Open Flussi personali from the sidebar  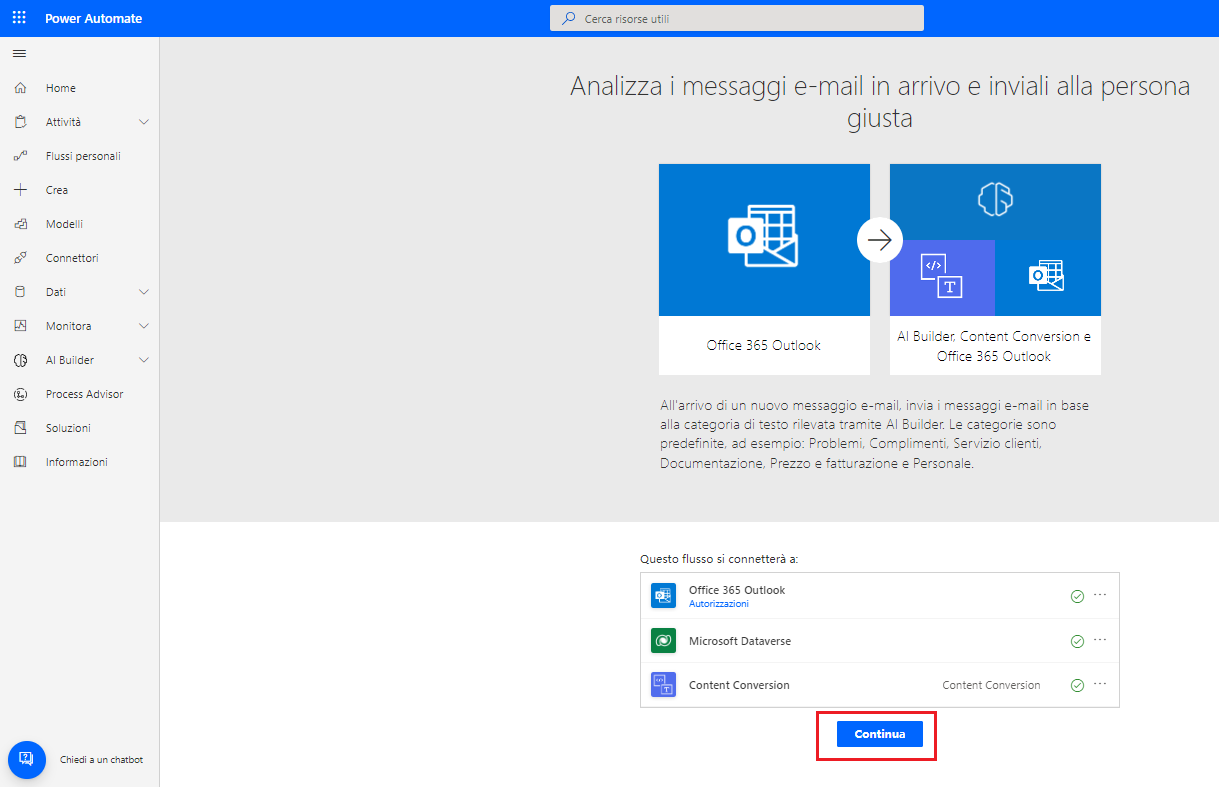83,156
